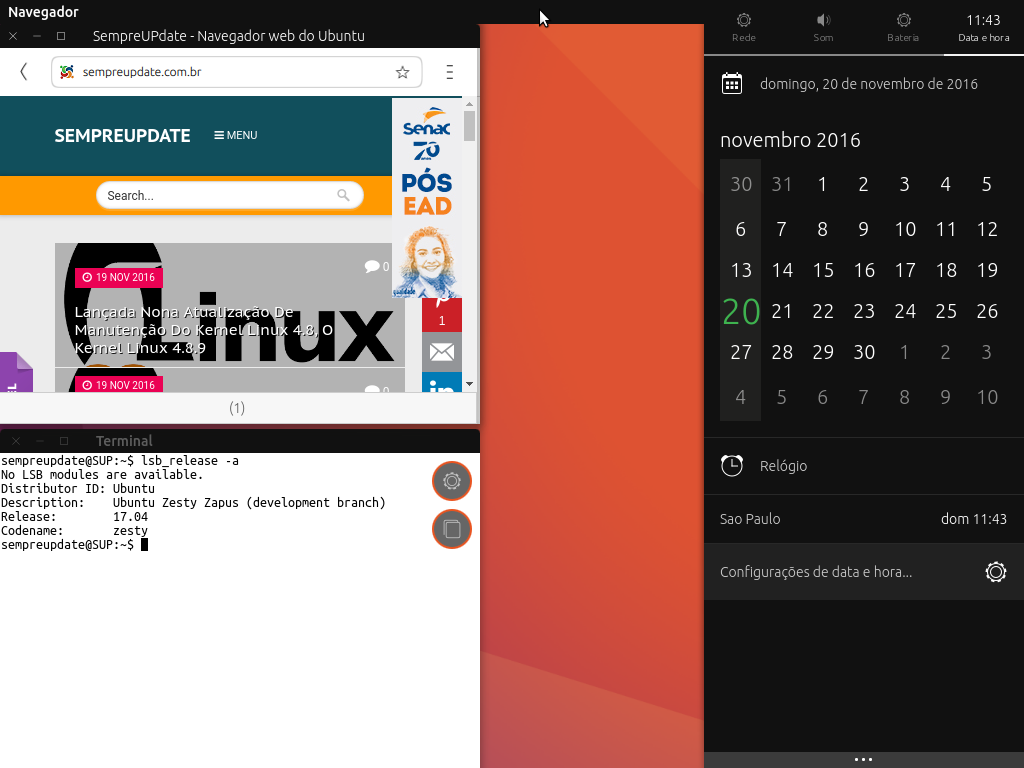The height and width of the screenshot is (768, 1024).
Task: Select the Data e hora indicator tab
Action: point(984,27)
